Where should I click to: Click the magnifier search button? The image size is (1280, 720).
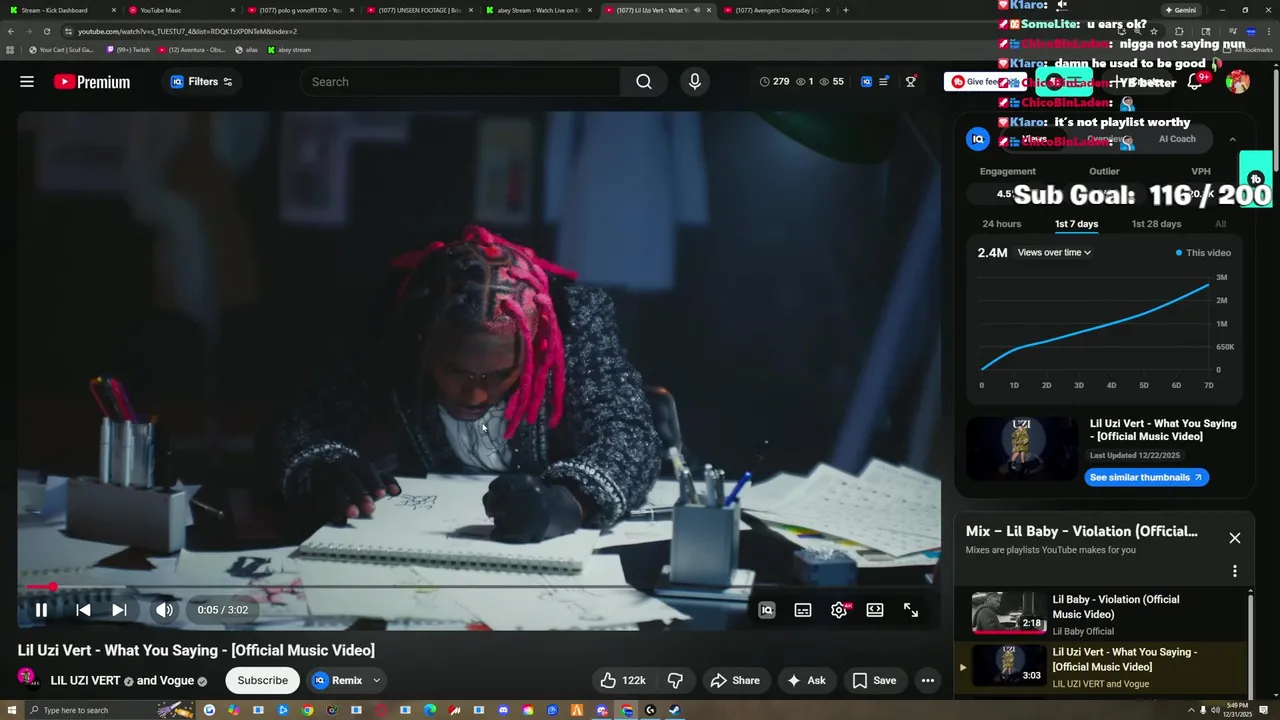[644, 82]
